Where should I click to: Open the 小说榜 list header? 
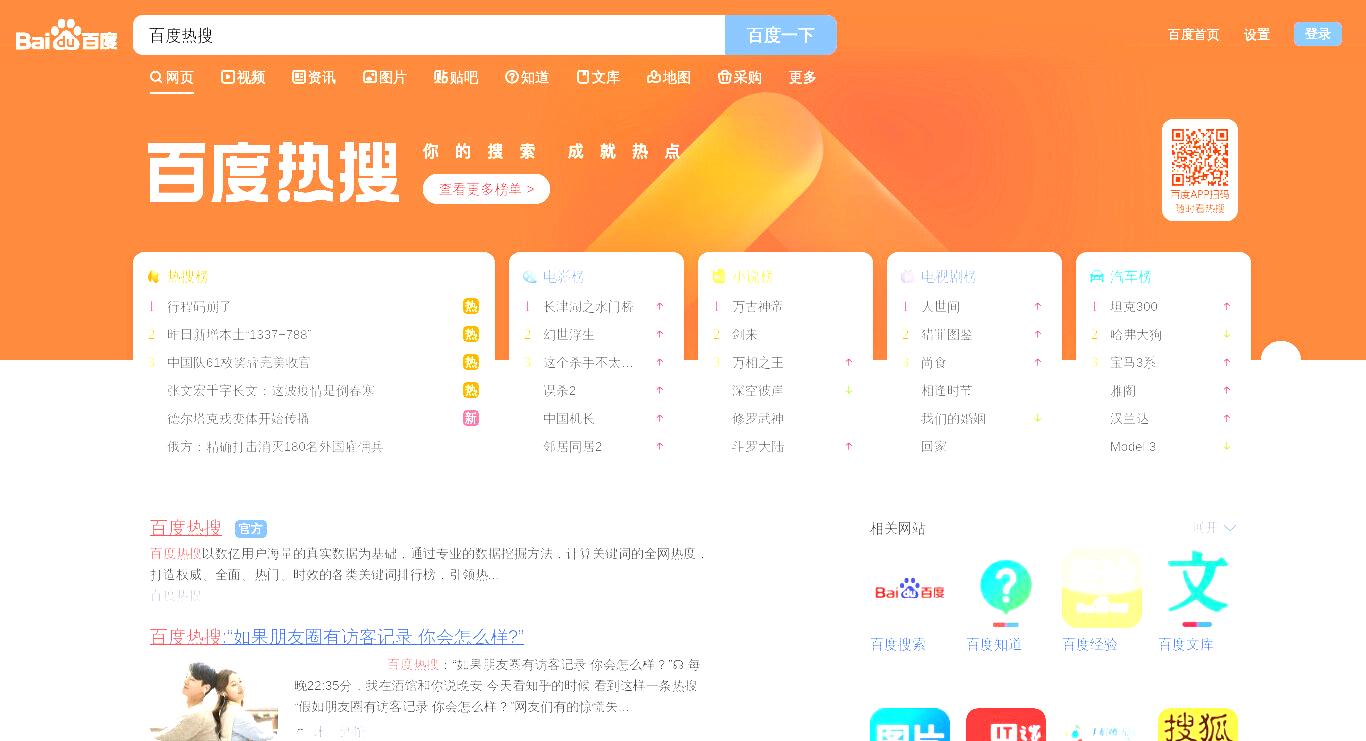coord(753,276)
